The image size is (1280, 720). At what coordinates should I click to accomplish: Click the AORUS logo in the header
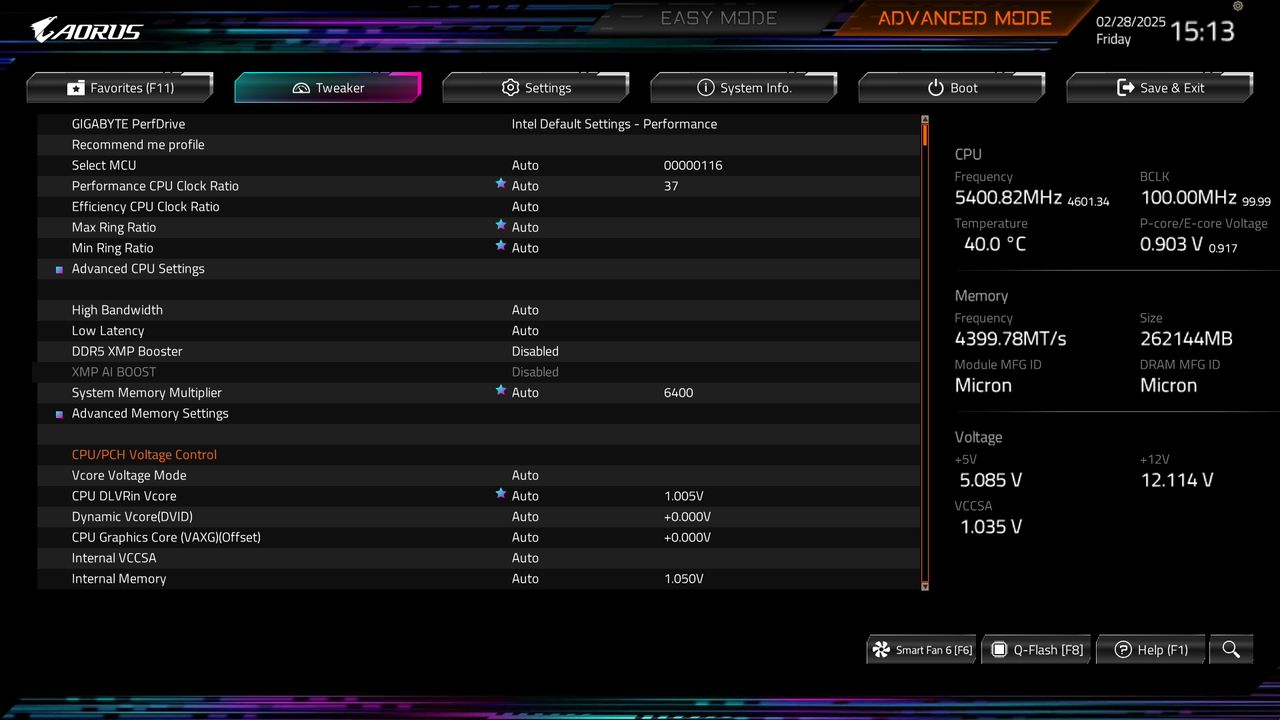(87, 30)
